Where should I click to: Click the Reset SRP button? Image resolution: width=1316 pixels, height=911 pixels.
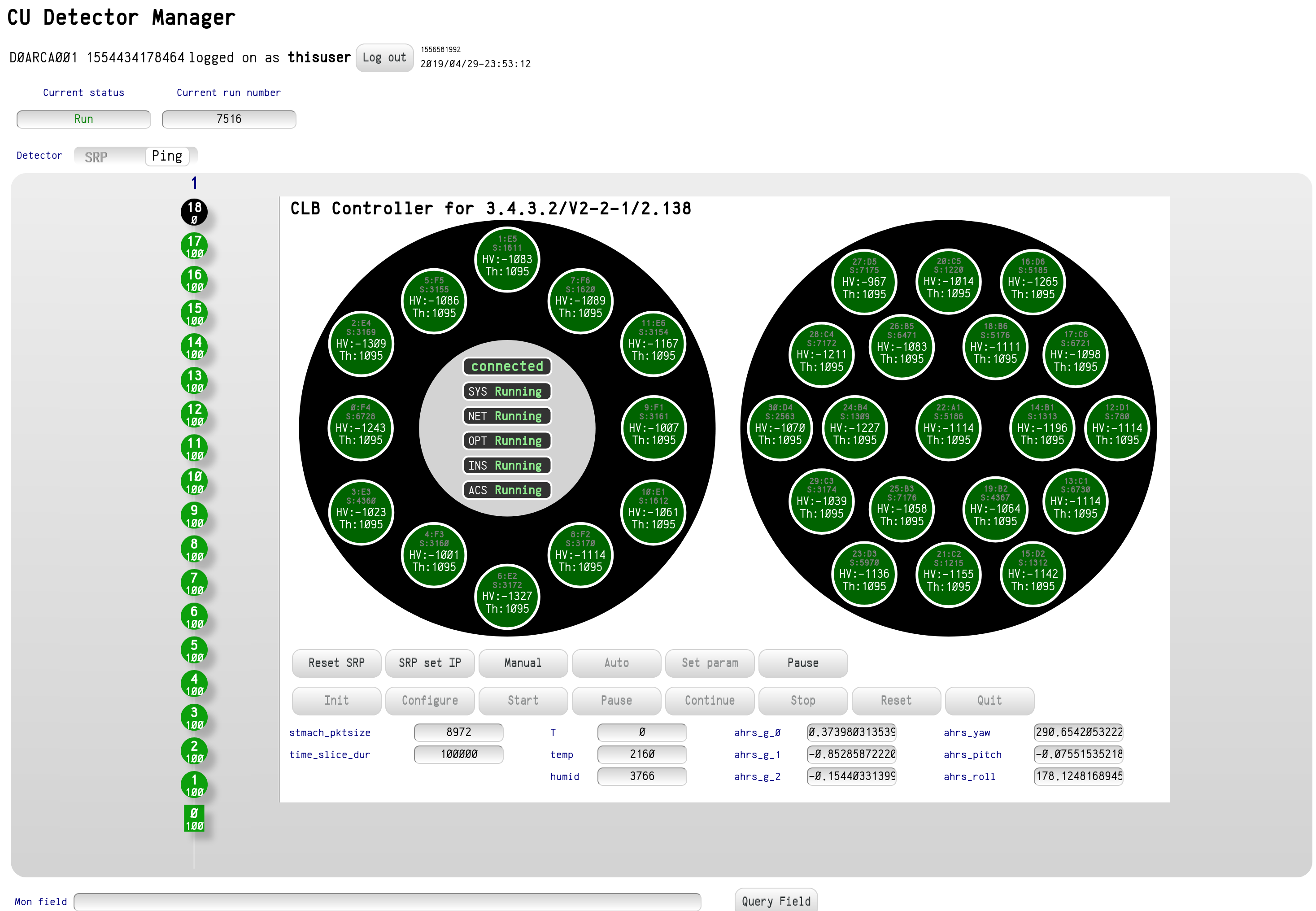(336, 663)
